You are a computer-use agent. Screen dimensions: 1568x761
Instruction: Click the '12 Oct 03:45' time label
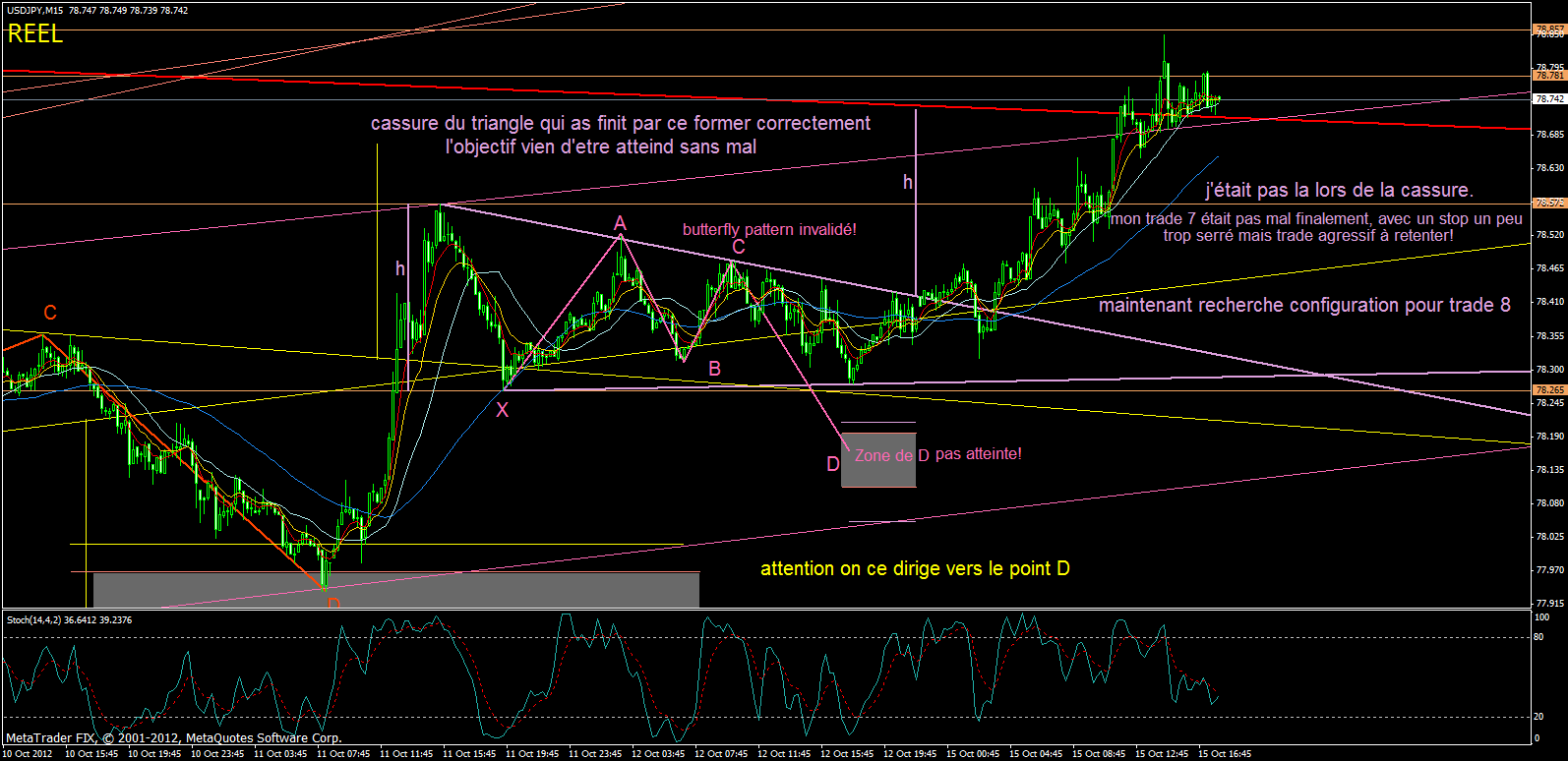(658, 754)
